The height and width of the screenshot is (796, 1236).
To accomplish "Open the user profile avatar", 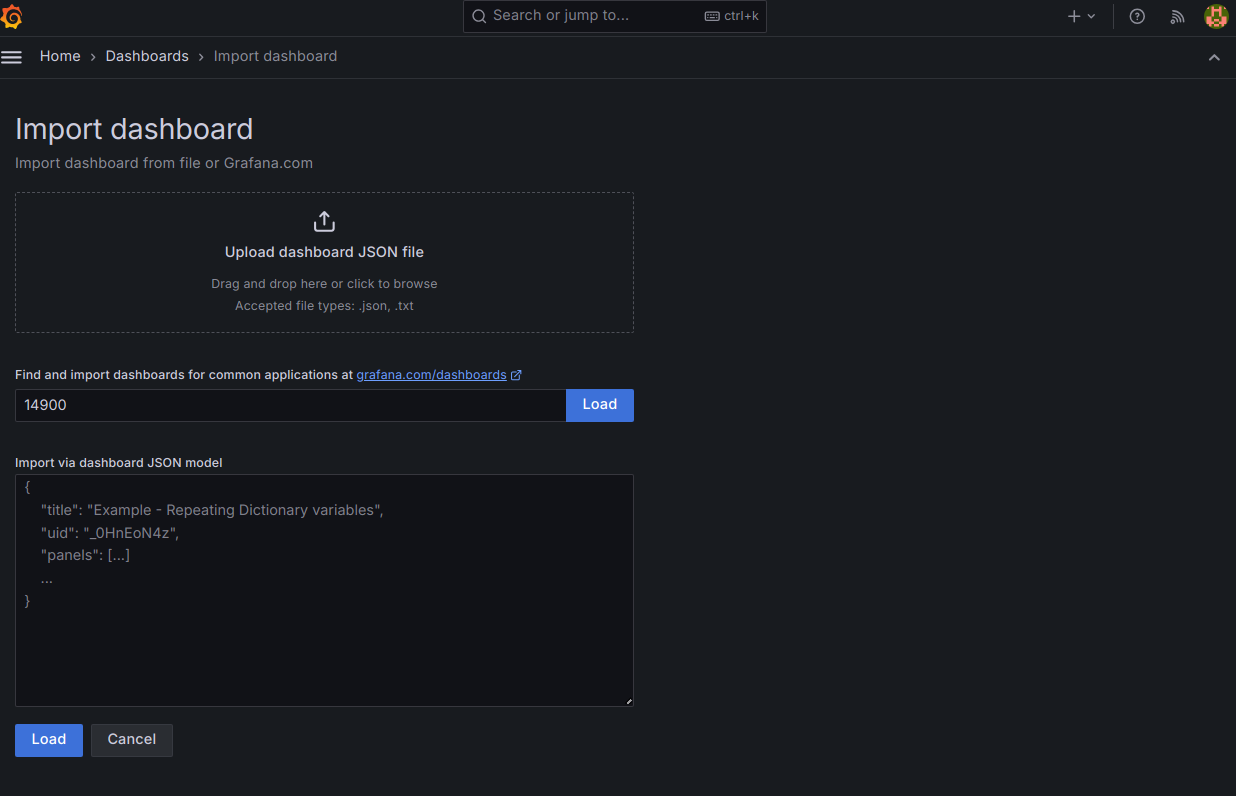I will pos(1215,16).
